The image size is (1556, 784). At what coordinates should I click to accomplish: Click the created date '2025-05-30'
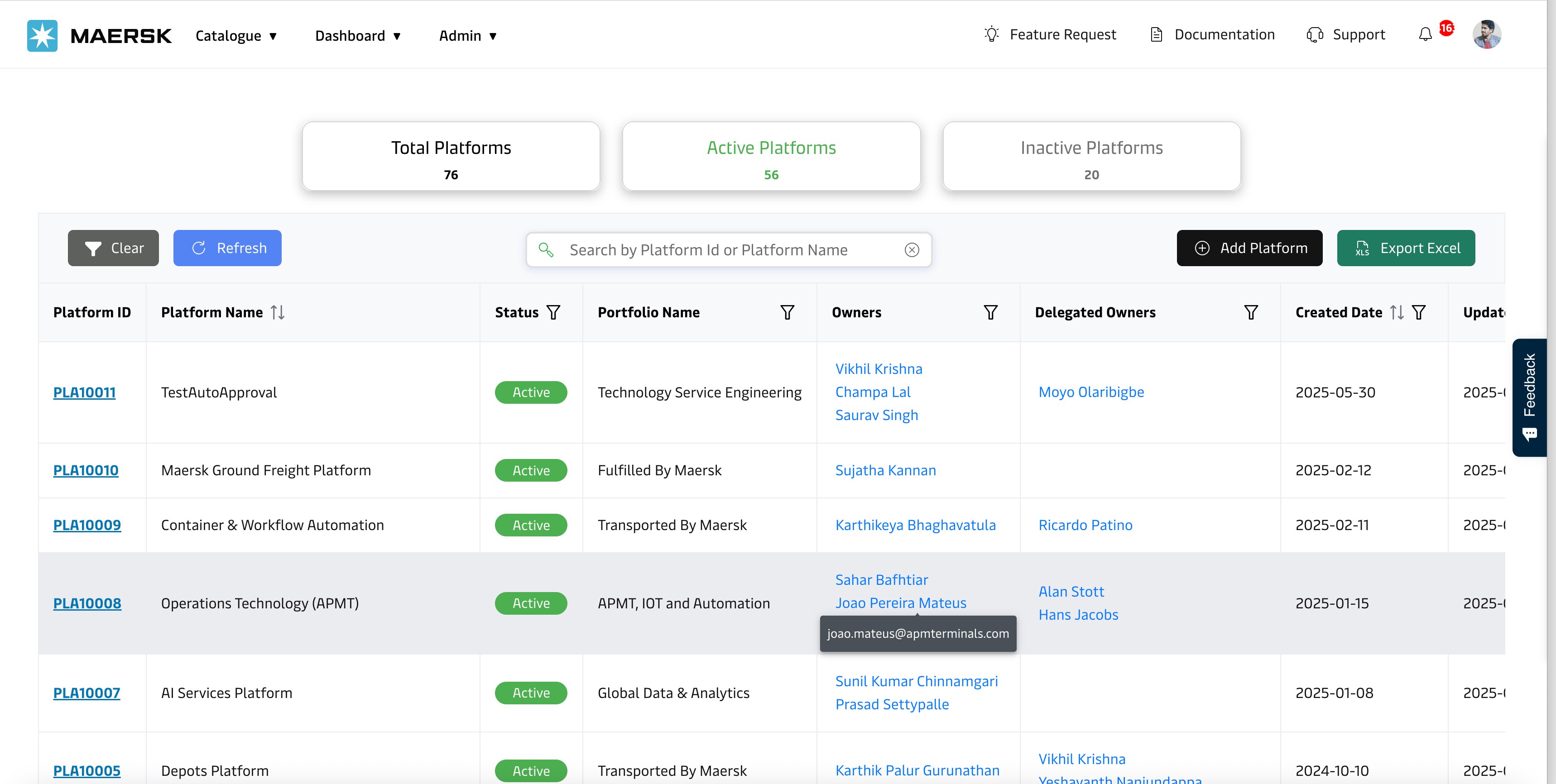point(1335,392)
